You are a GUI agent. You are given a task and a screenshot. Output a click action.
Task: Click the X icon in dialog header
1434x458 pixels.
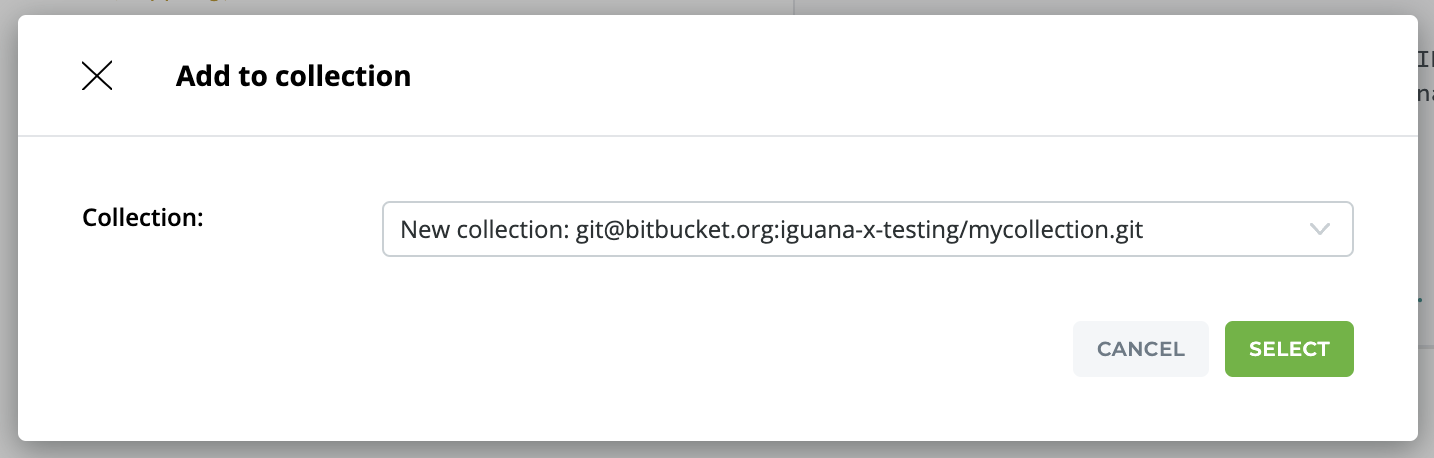pyautogui.click(x=97, y=76)
